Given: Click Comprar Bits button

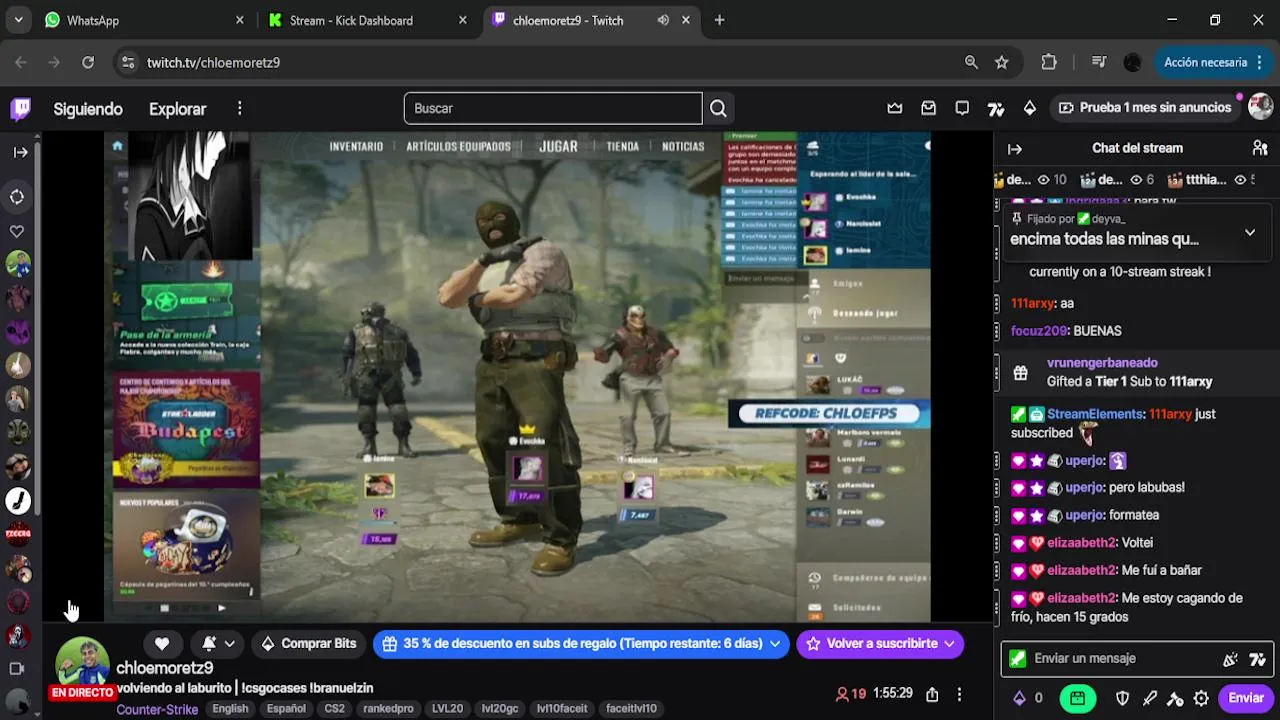Looking at the screenshot, I should point(308,644).
